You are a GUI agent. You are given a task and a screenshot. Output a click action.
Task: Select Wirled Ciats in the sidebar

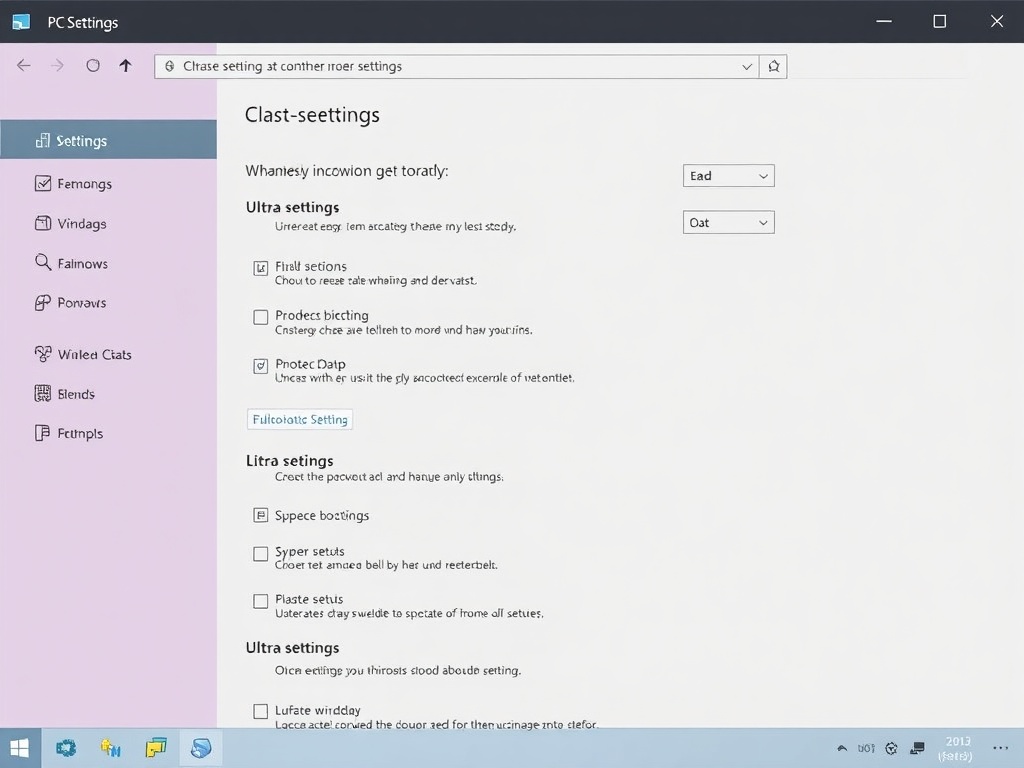[90, 354]
